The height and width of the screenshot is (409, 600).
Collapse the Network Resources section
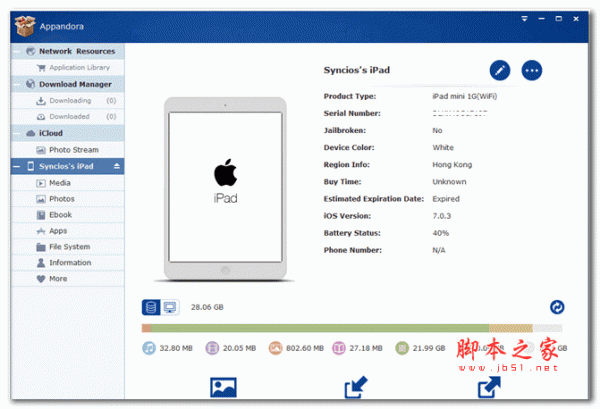(16, 51)
